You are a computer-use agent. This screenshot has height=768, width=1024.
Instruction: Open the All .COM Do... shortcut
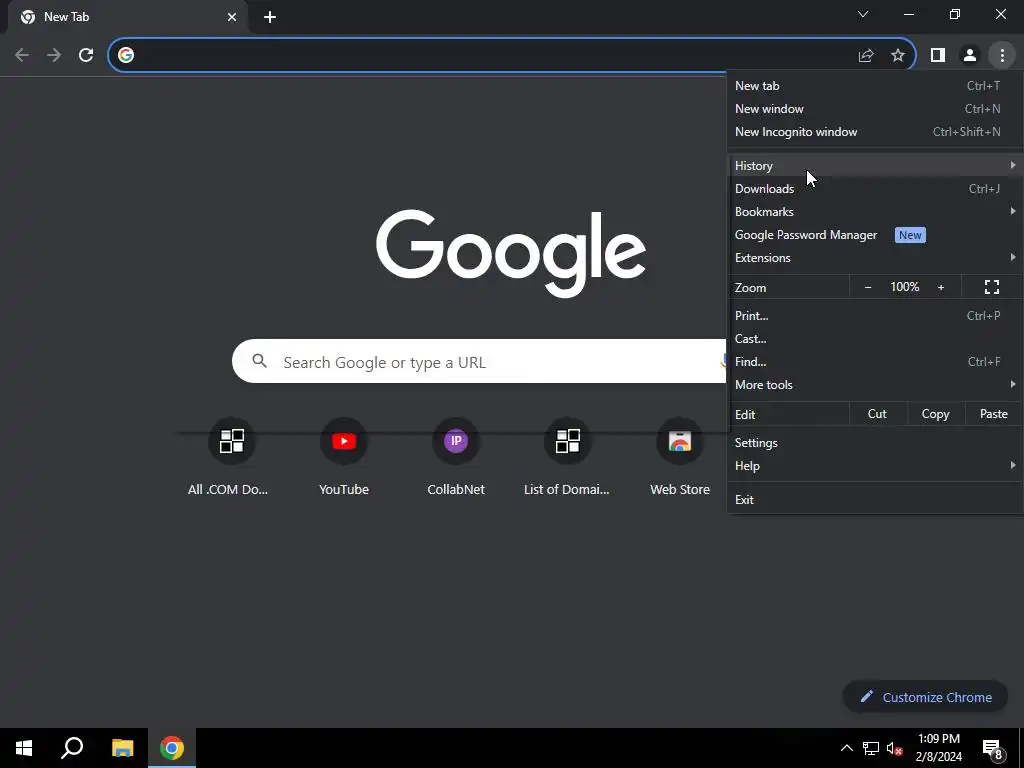tap(228, 457)
